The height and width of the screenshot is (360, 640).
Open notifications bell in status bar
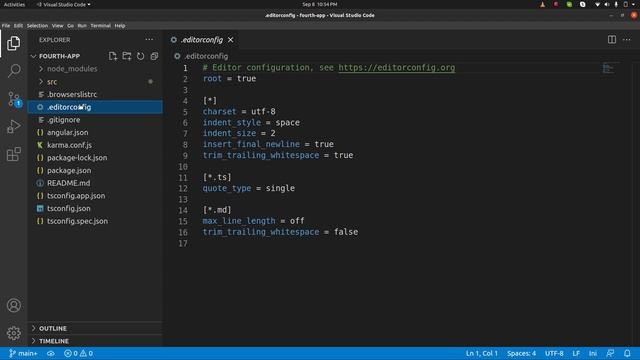click(x=627, y=353)
